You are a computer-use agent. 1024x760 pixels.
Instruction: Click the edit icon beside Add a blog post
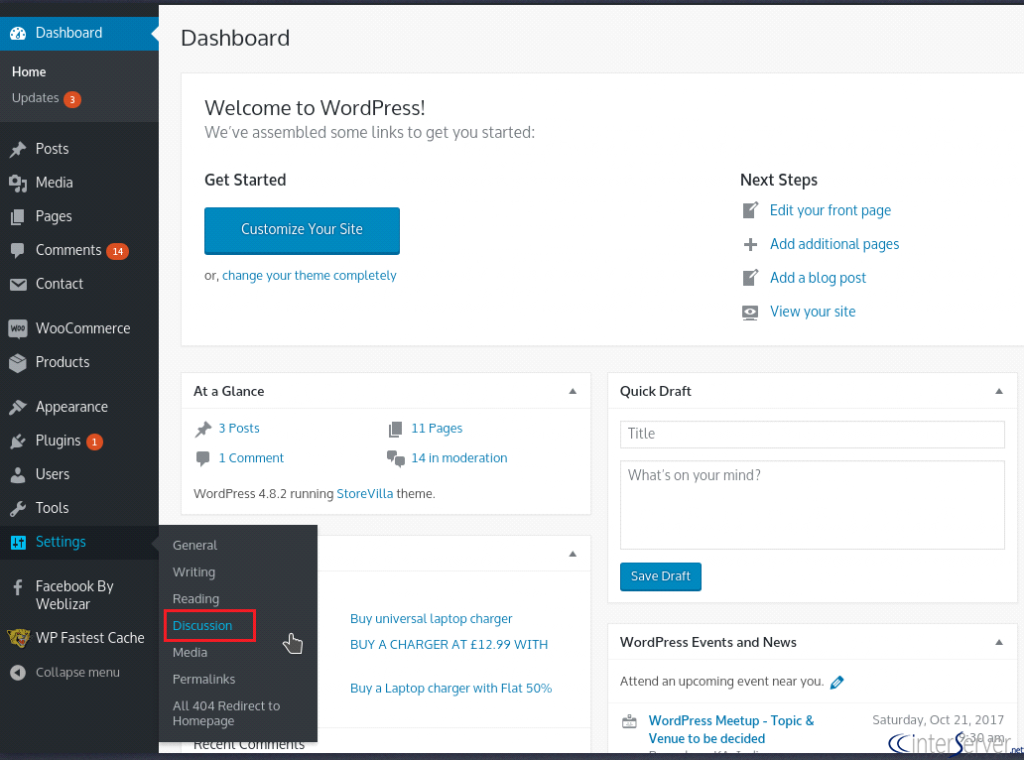point(750,278)
